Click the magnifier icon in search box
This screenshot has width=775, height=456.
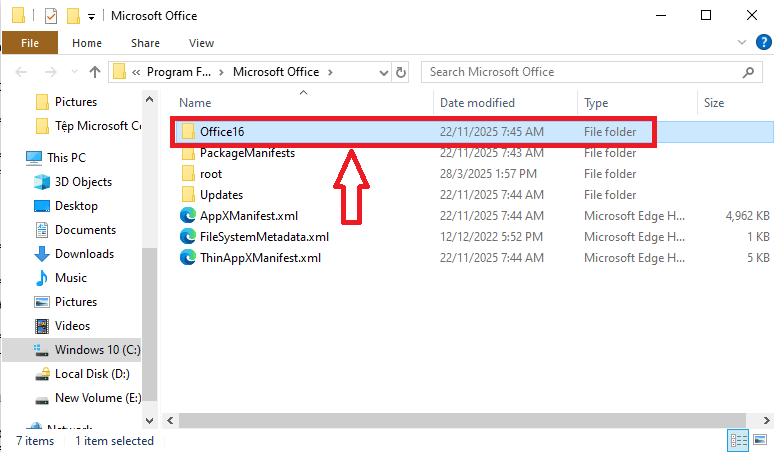point(748,72)
